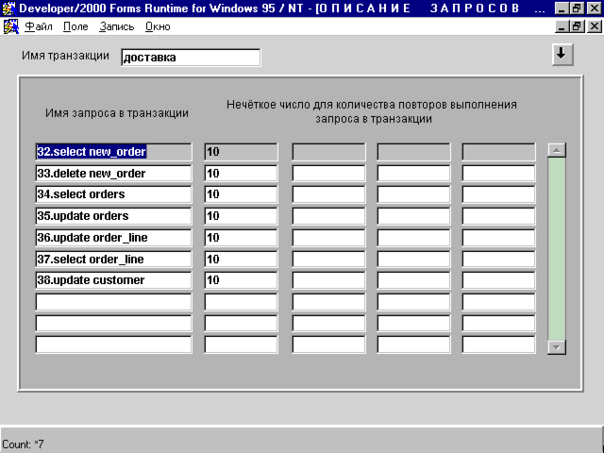Select the 36.update order_line field
The image size is (604, 453).
(x=114, y=238)
